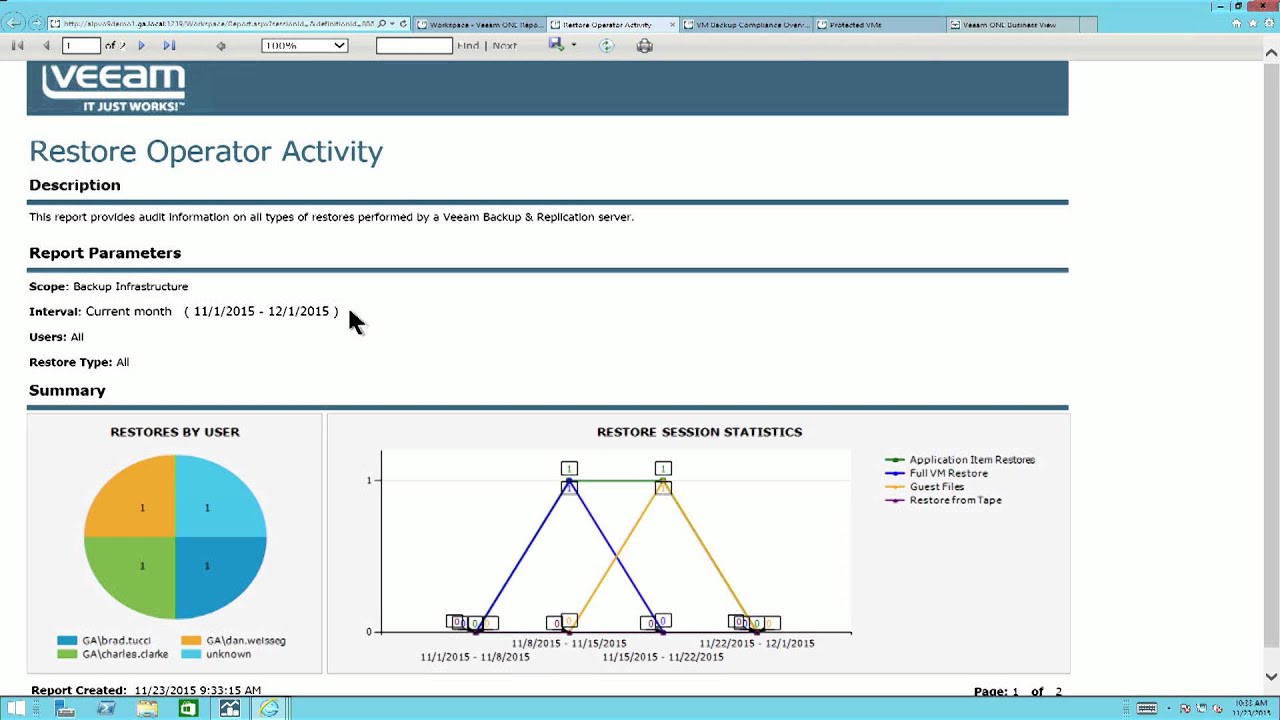
Task: Reload the page via the address bar refresh
Action: [x=403, y=24]
